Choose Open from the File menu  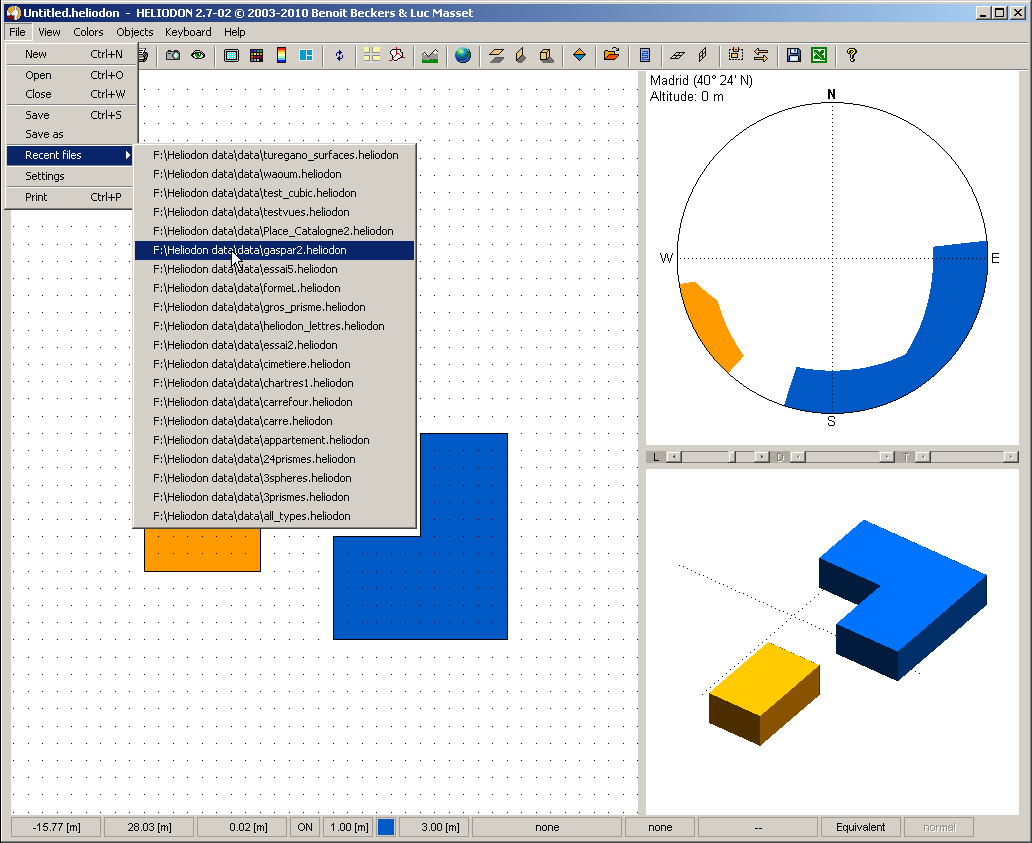[x=71, y=75]
